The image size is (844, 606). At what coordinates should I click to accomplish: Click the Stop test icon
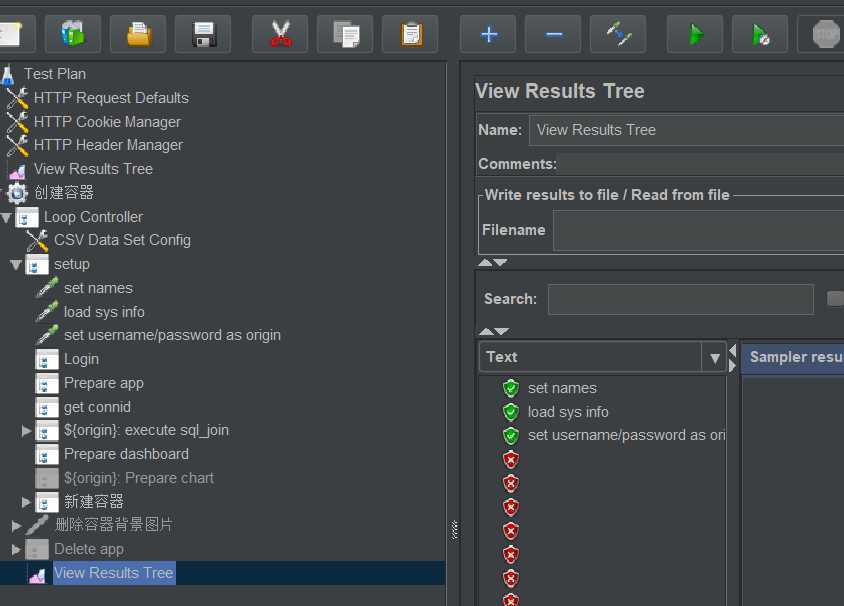[x=824, y=34]
